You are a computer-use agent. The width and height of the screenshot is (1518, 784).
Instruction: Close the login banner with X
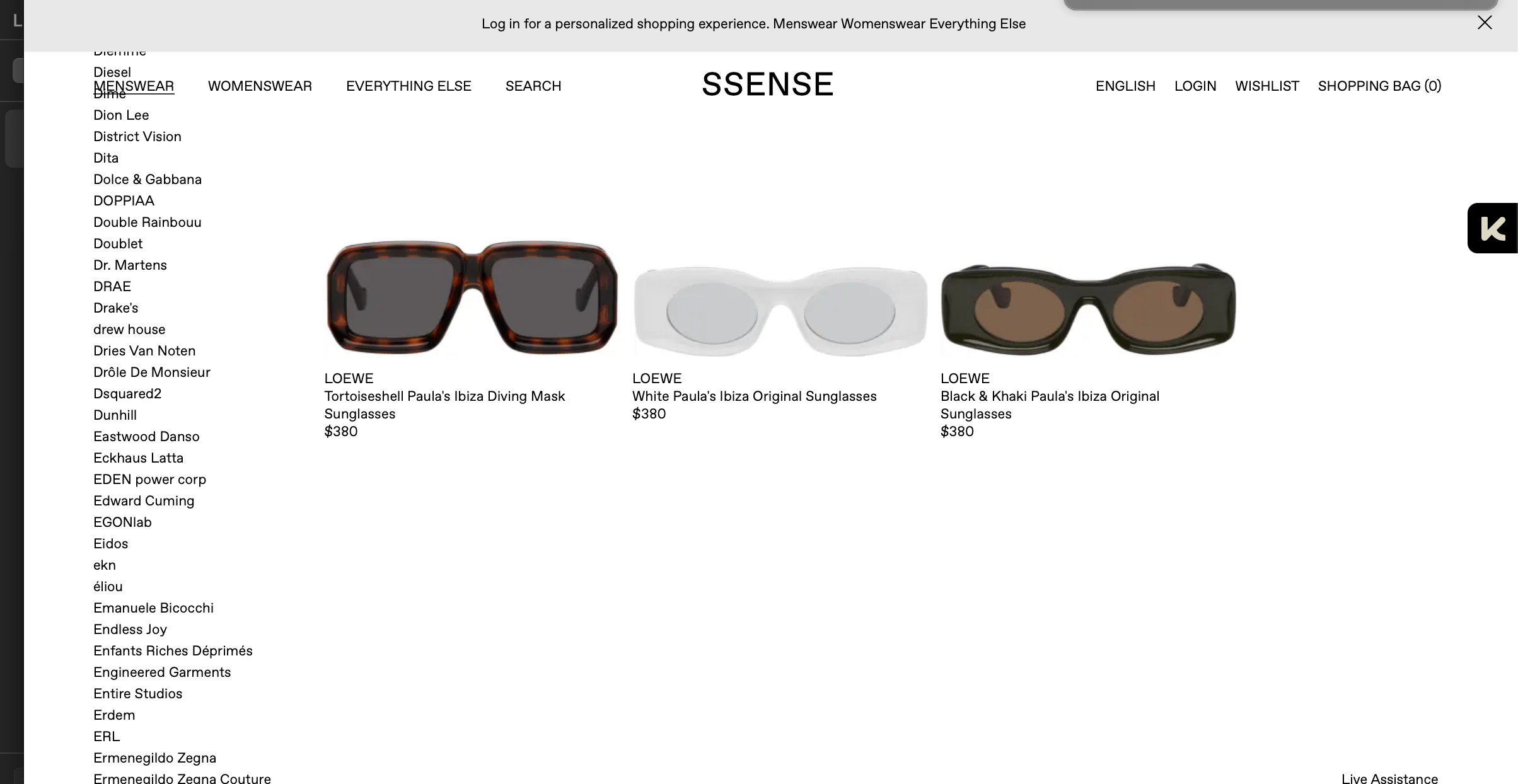[x=1485, y=23]
